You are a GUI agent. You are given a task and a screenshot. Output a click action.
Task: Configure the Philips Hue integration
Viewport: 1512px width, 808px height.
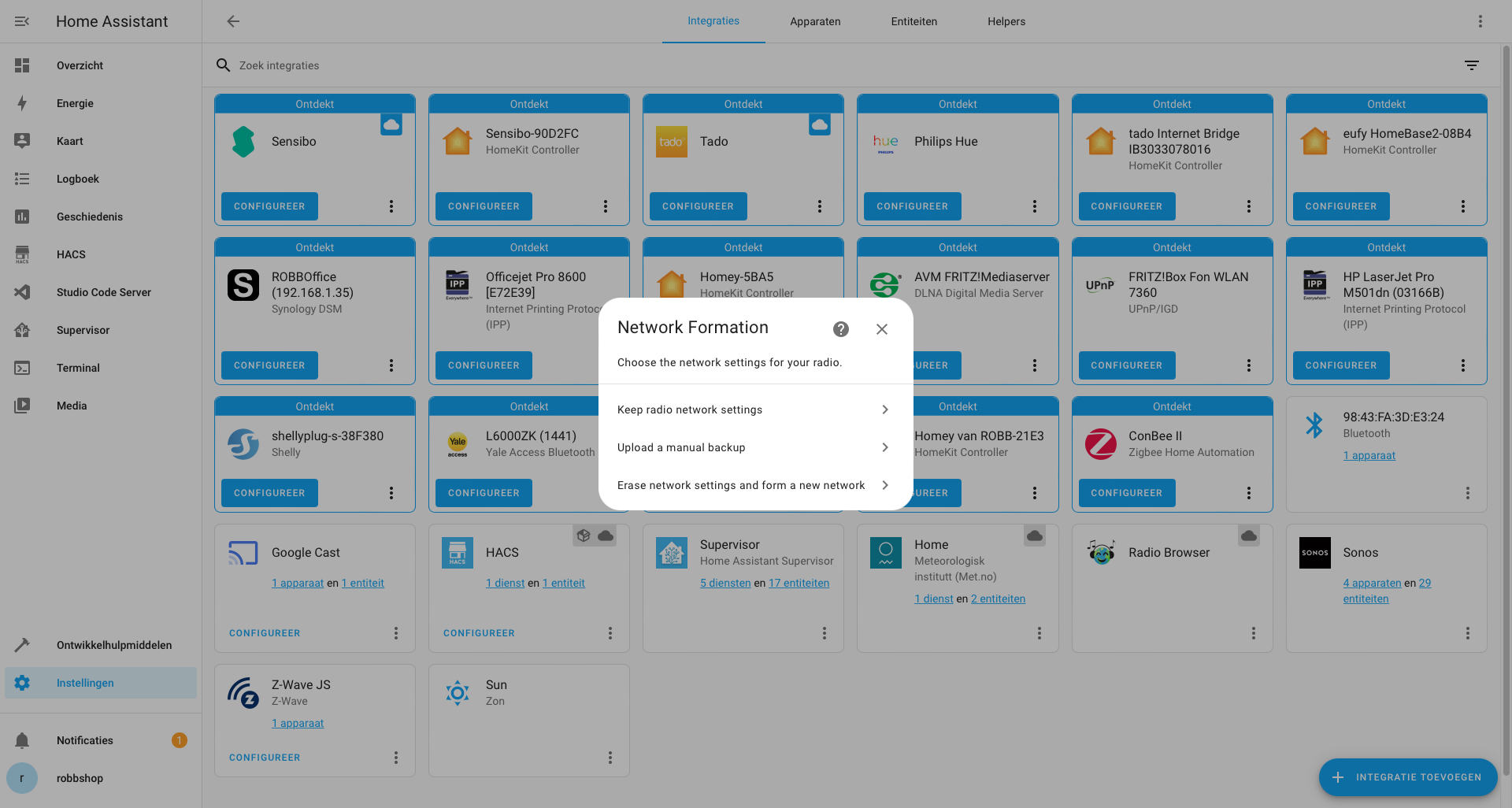point(912,206)
